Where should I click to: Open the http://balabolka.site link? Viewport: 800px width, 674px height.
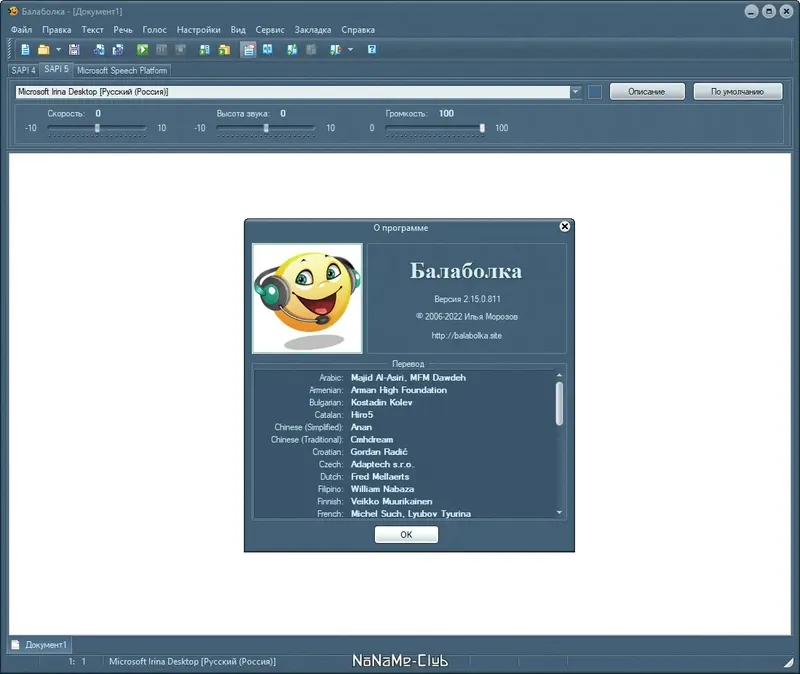[466, 336]
